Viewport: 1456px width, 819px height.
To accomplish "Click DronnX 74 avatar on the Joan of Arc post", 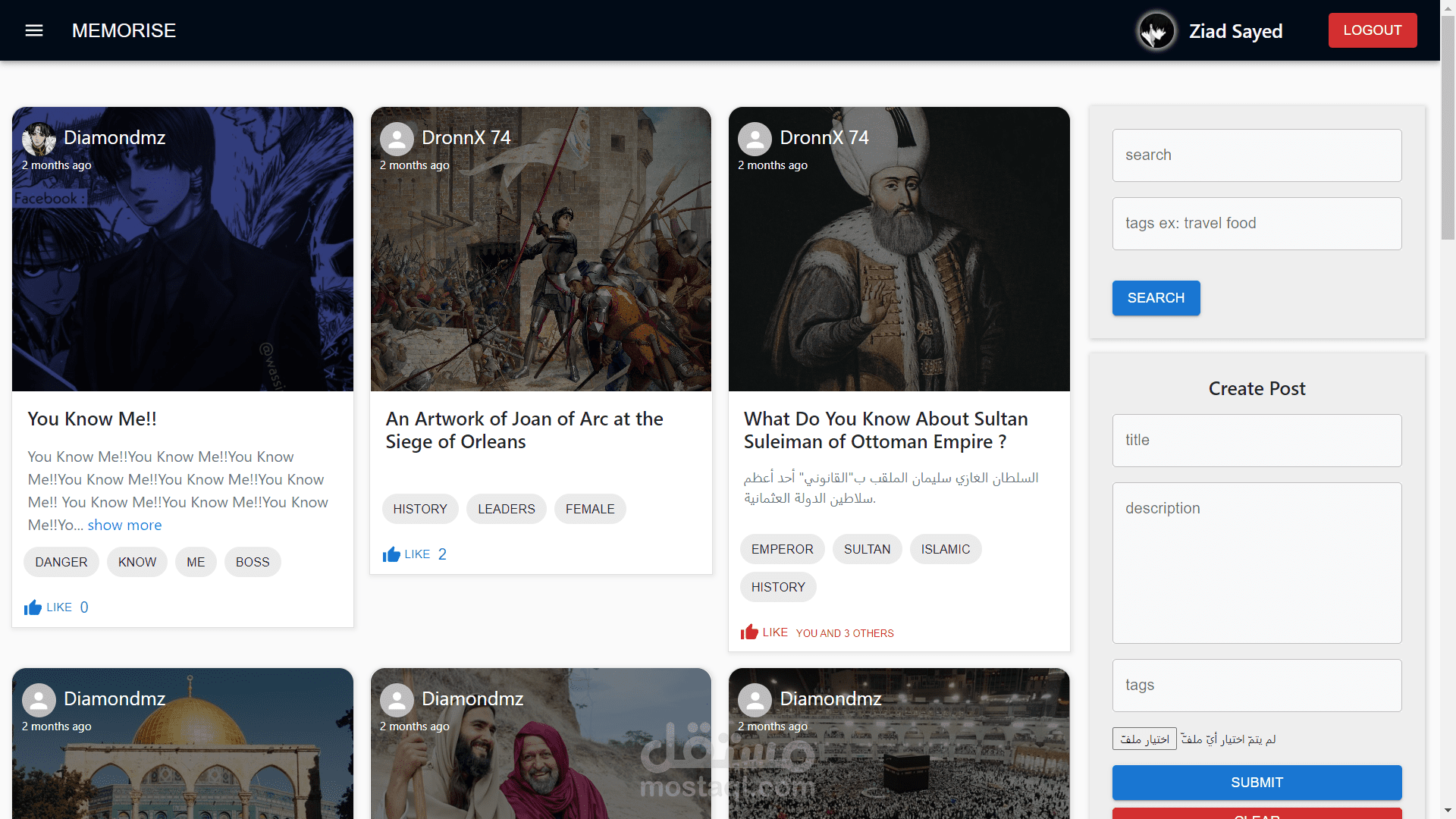I will click(x=397, y=139).
